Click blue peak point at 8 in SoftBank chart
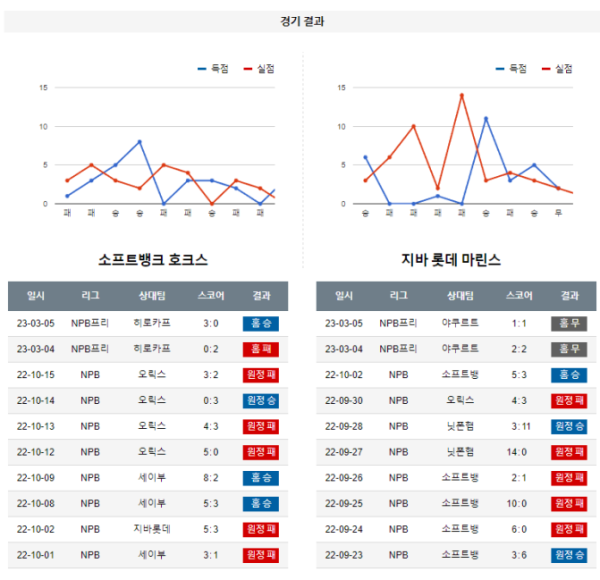Viewport: 600px width, 580px height. 140,142
